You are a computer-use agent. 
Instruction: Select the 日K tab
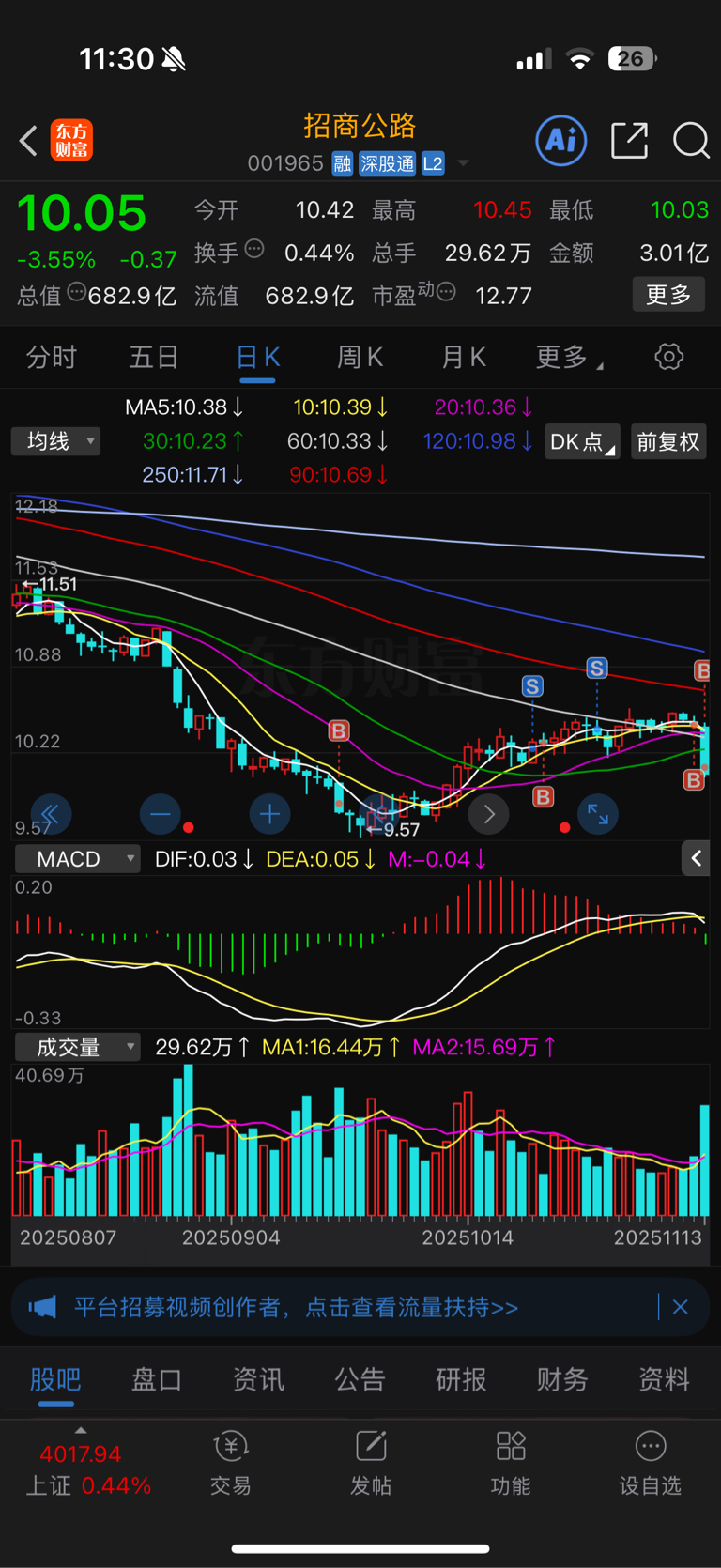pos(257,357)
